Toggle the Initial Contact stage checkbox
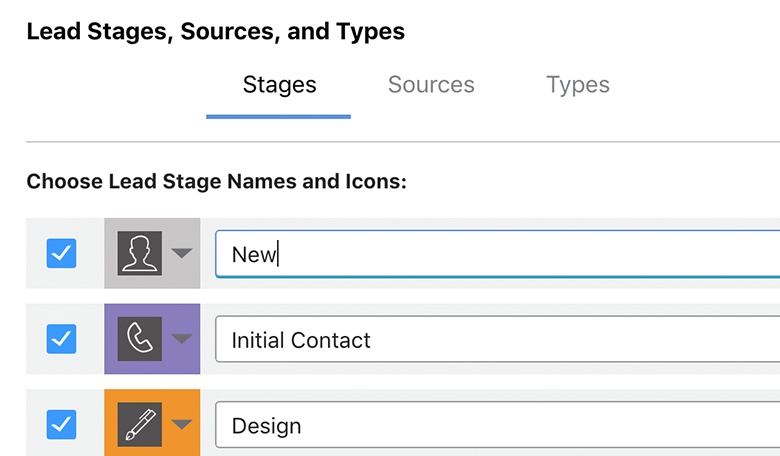The height and width of the screenshot is (456, 780). point(62,340)
